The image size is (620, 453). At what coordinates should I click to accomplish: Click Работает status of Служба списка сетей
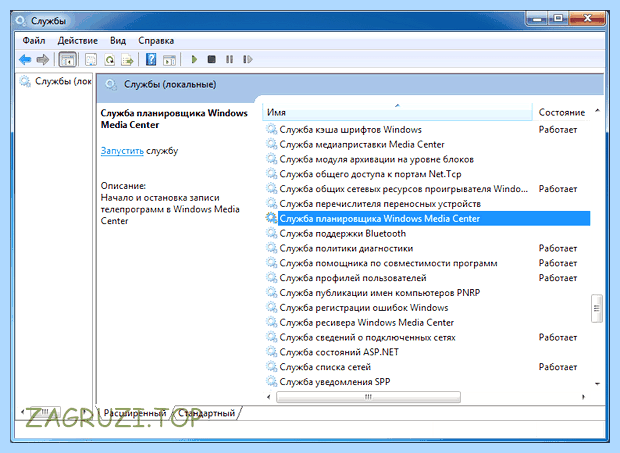(x=558, y=367)
